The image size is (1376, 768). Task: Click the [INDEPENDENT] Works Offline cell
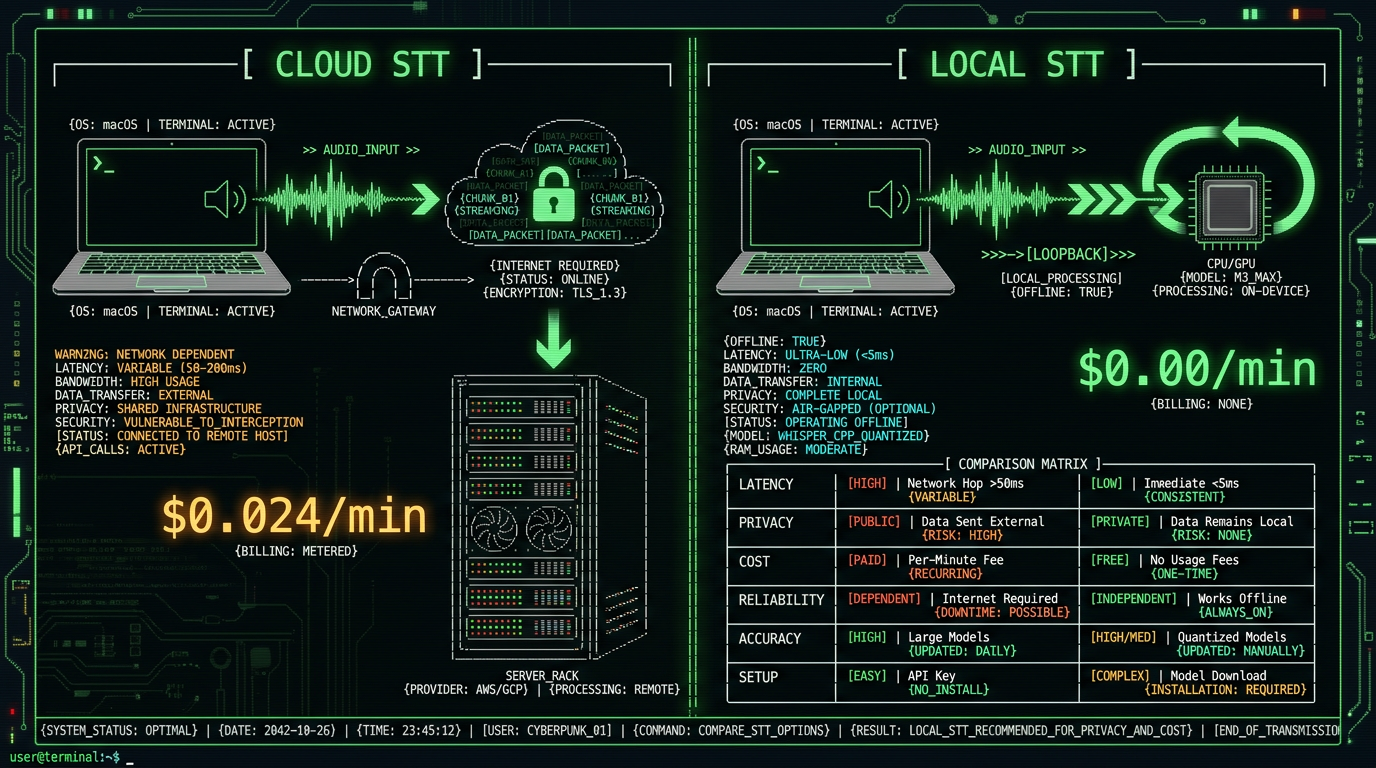(1196, 605)
